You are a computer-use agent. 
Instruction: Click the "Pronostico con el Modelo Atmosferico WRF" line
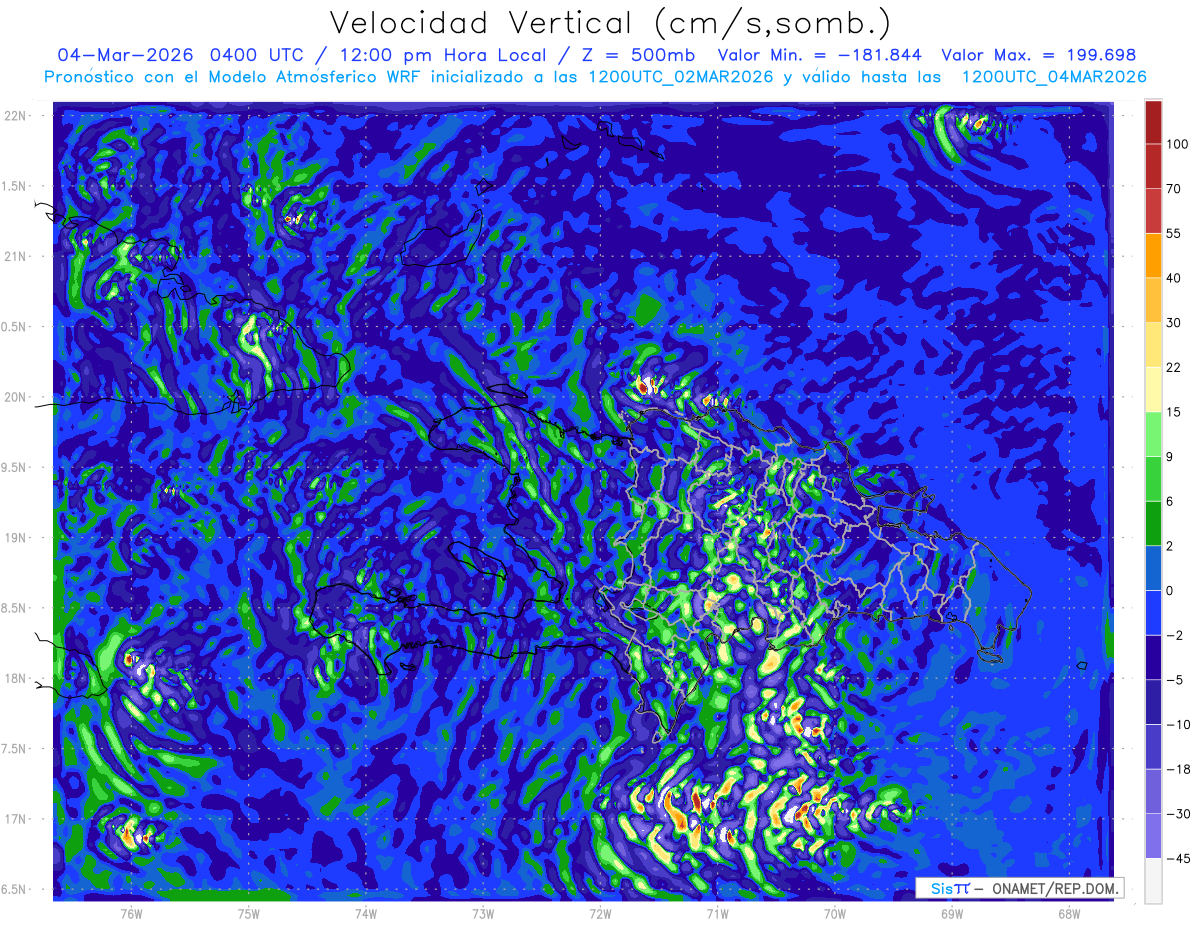pyautogui.click(x=596, y=77)
